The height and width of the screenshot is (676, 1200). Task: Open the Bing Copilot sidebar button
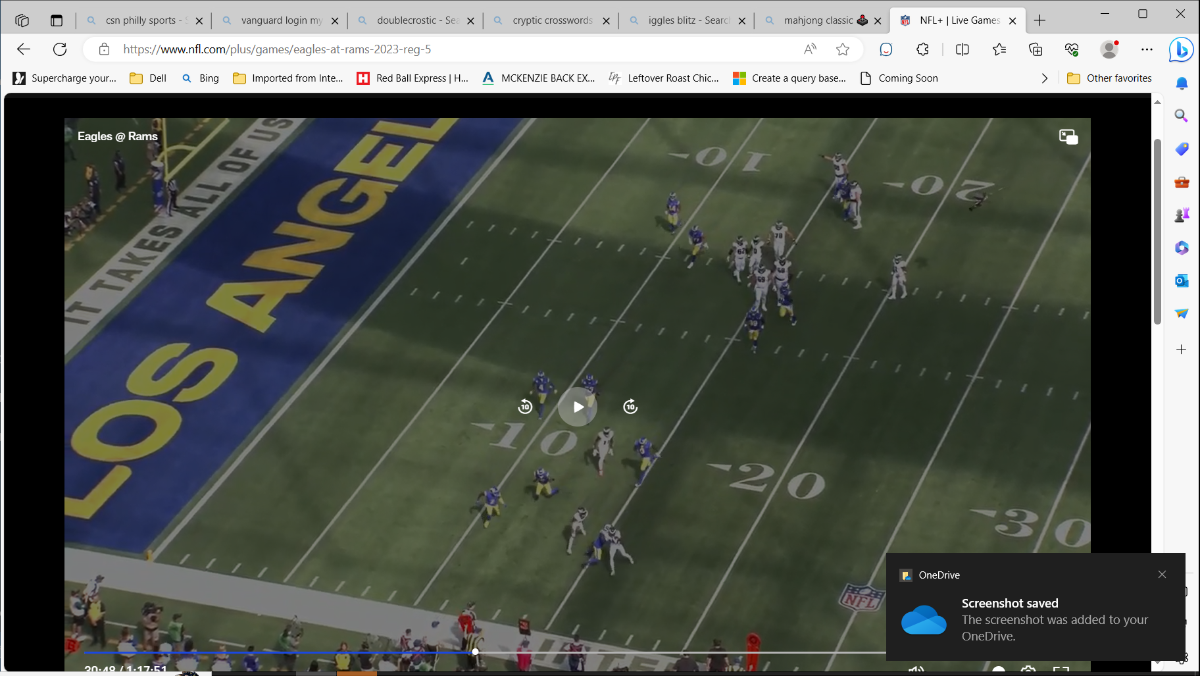(x=1181, y=49)
